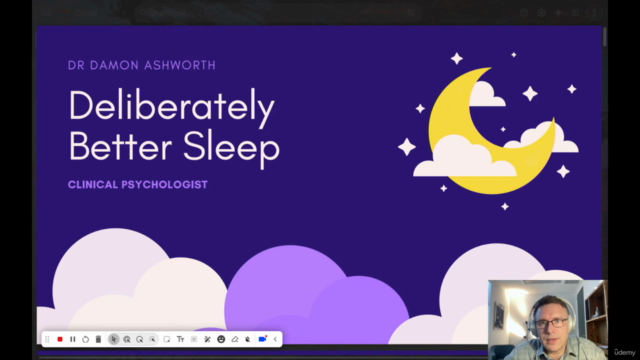Pause the screen recording
640x360 pixels.
tap(73, 339)
